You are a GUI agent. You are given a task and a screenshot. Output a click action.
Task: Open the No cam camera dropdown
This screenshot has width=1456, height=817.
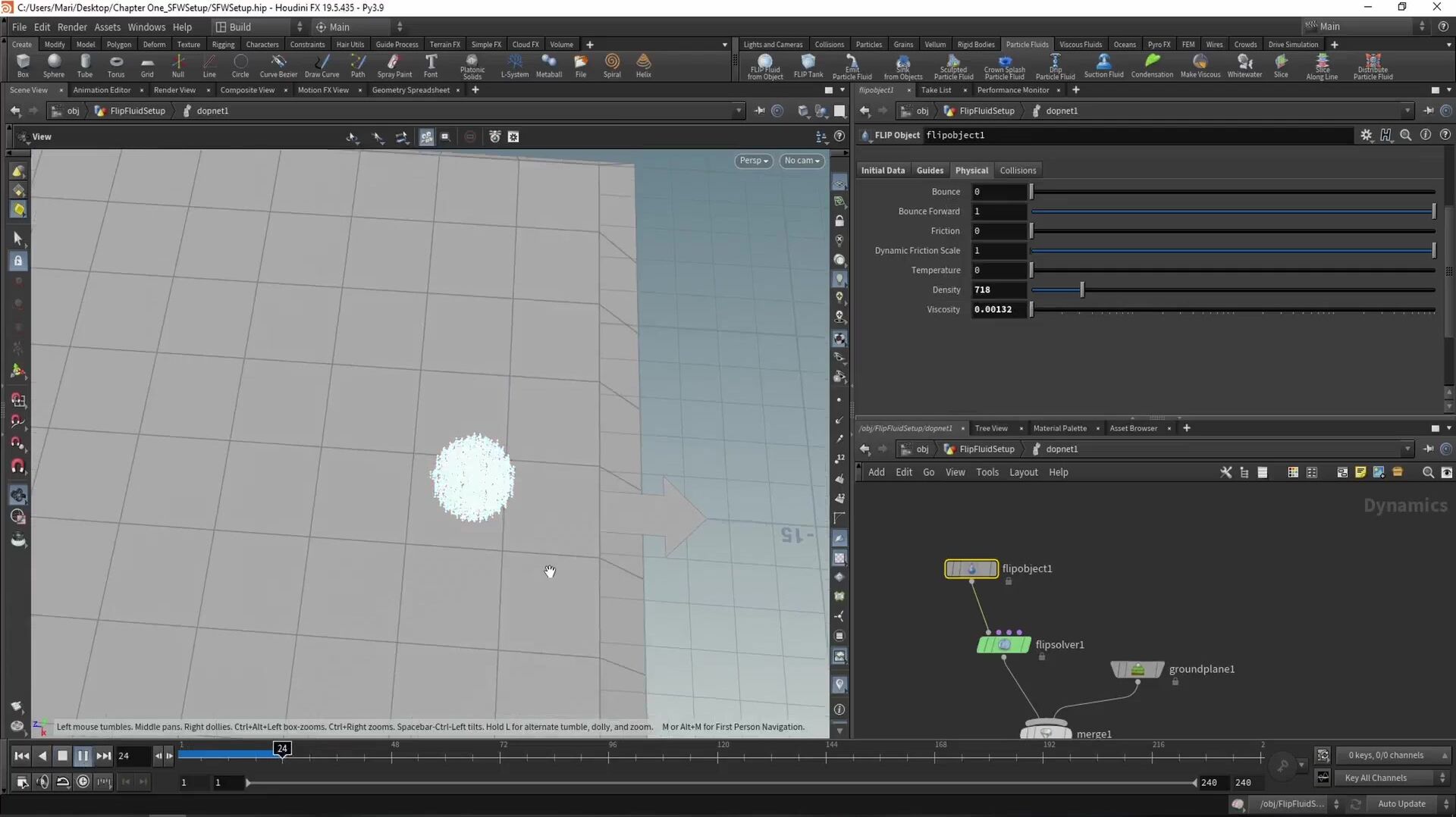802,161
